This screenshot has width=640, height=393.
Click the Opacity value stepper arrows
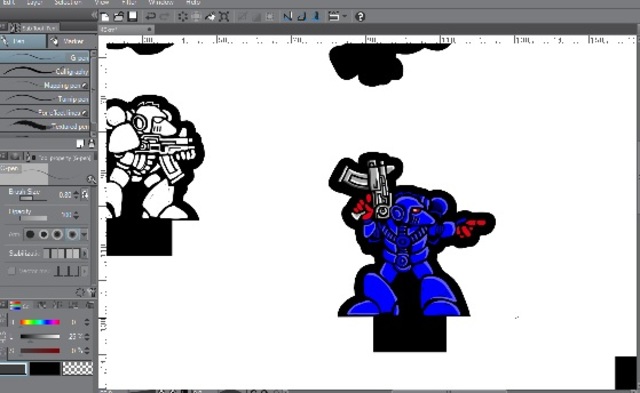(x=76, y=215)
